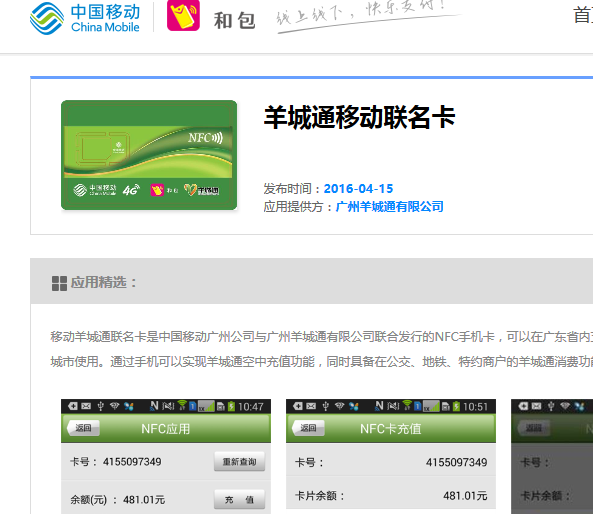
Task: Click the NFC icon in first screenshot status bar
Action: 154,406
